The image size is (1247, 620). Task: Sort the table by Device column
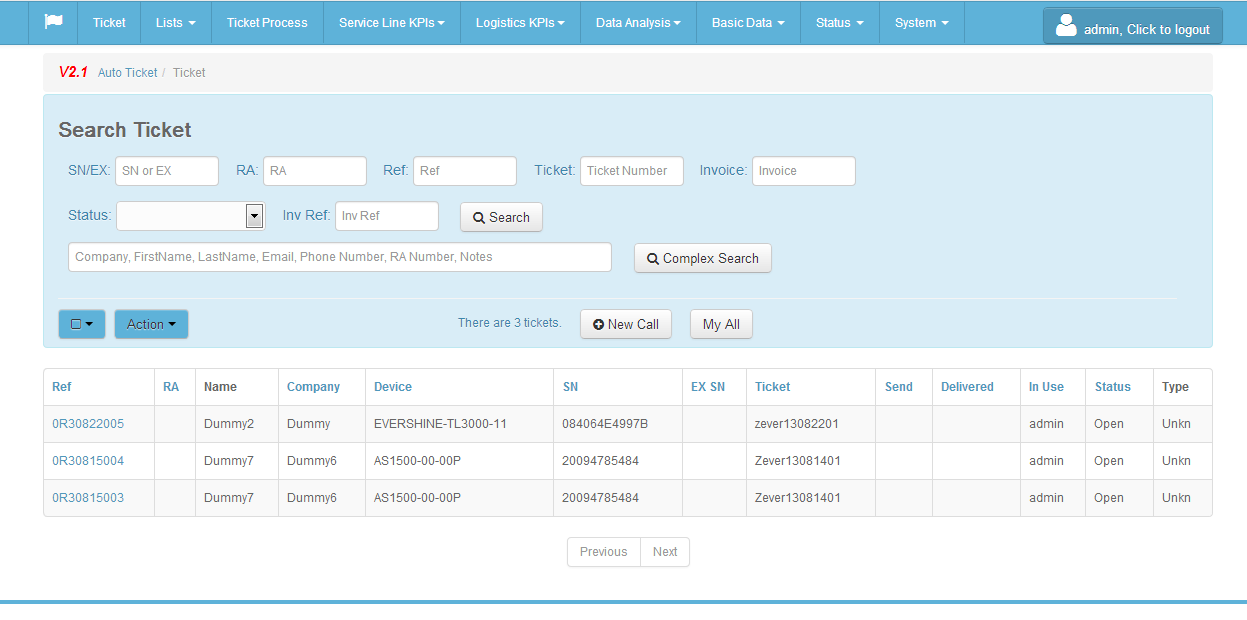pos(393,387)
